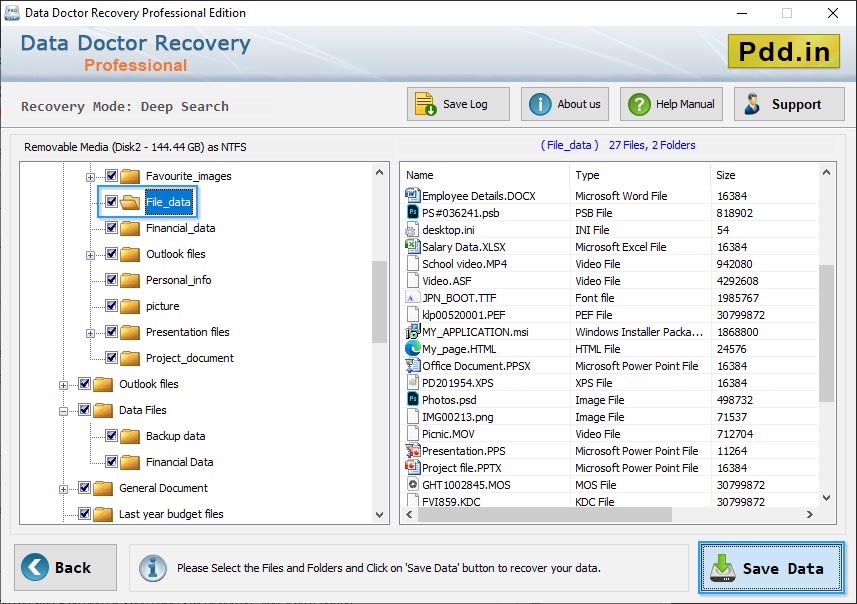
Task: Click the file icon beside IMG00213.png
Action: click(x=413, y=417)
